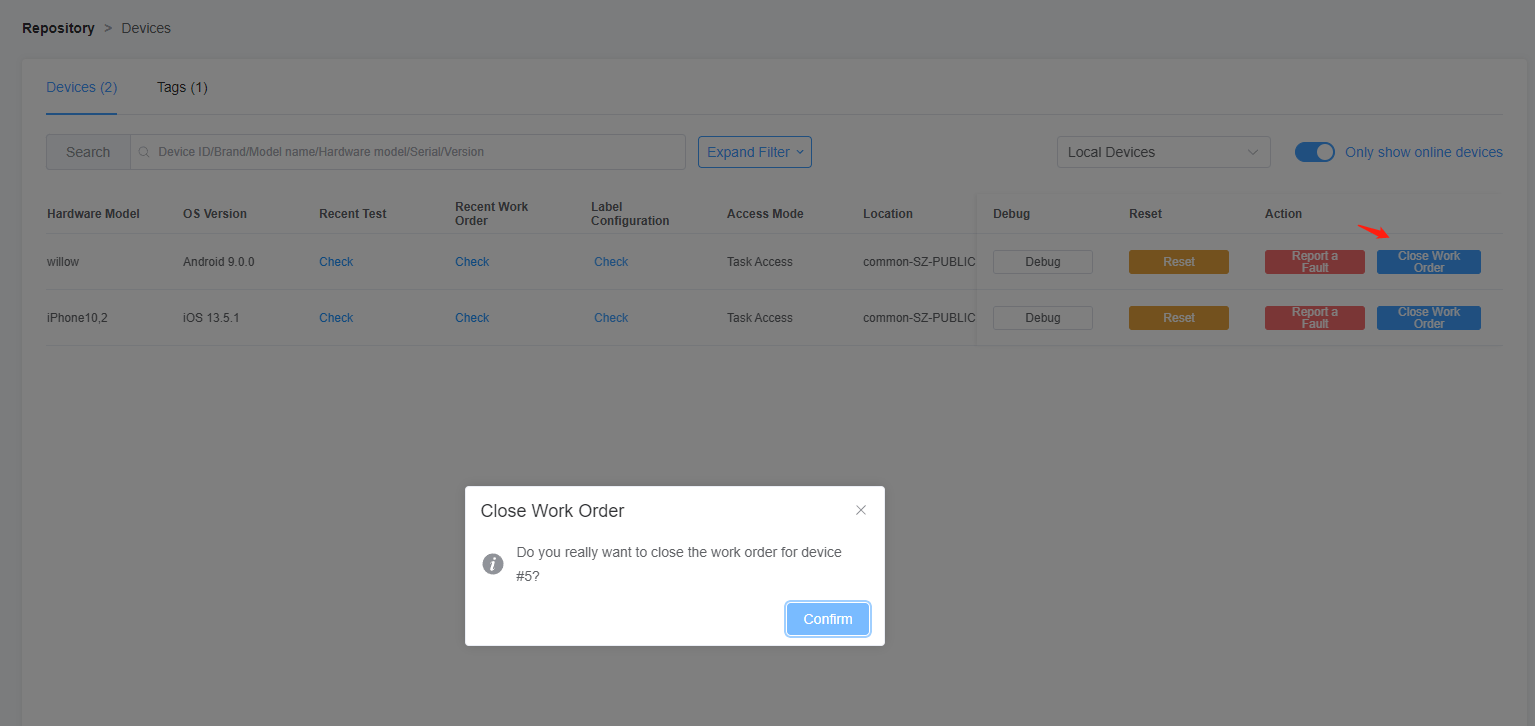
Task: Open Label Configuration Check for willow
Action: (x=611, y=262)
